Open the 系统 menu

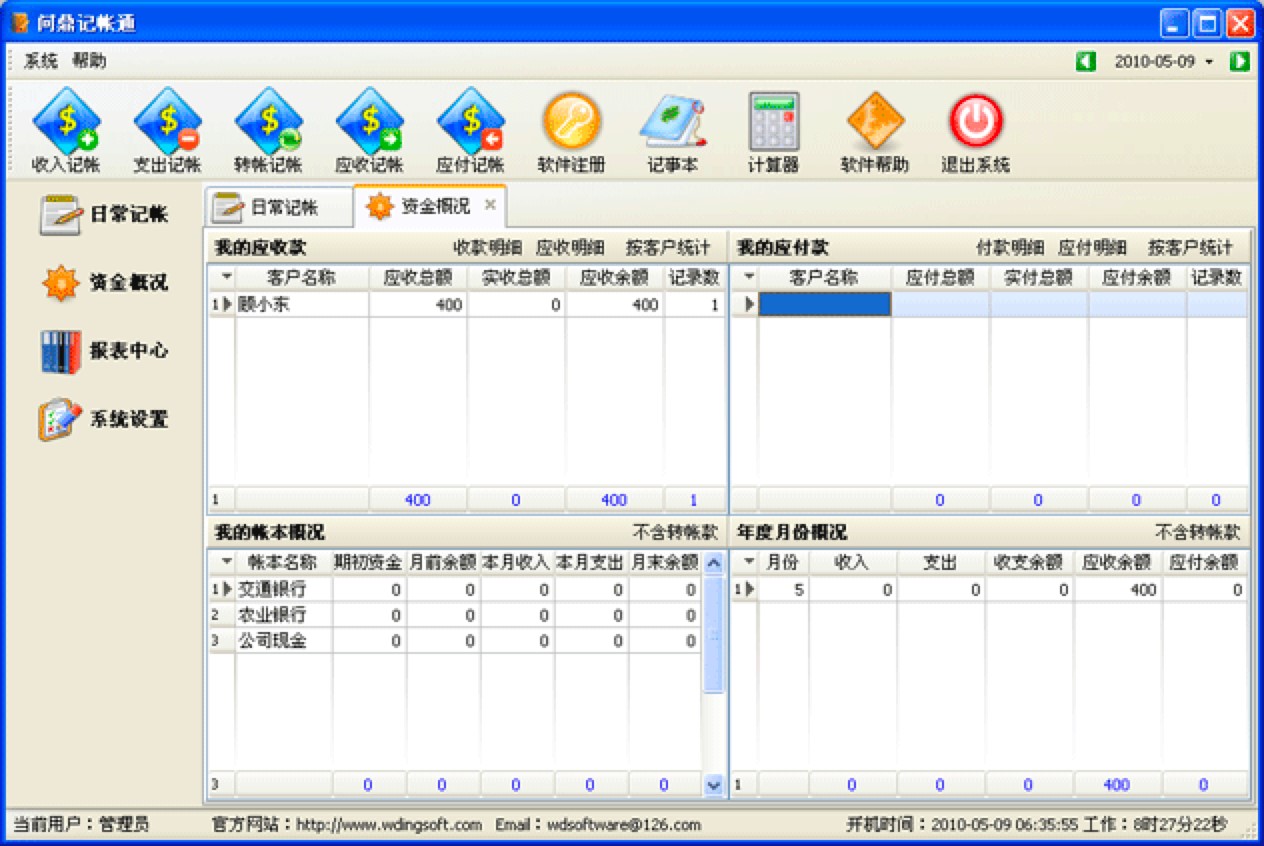pyautogui.click(x=41, y=61)
